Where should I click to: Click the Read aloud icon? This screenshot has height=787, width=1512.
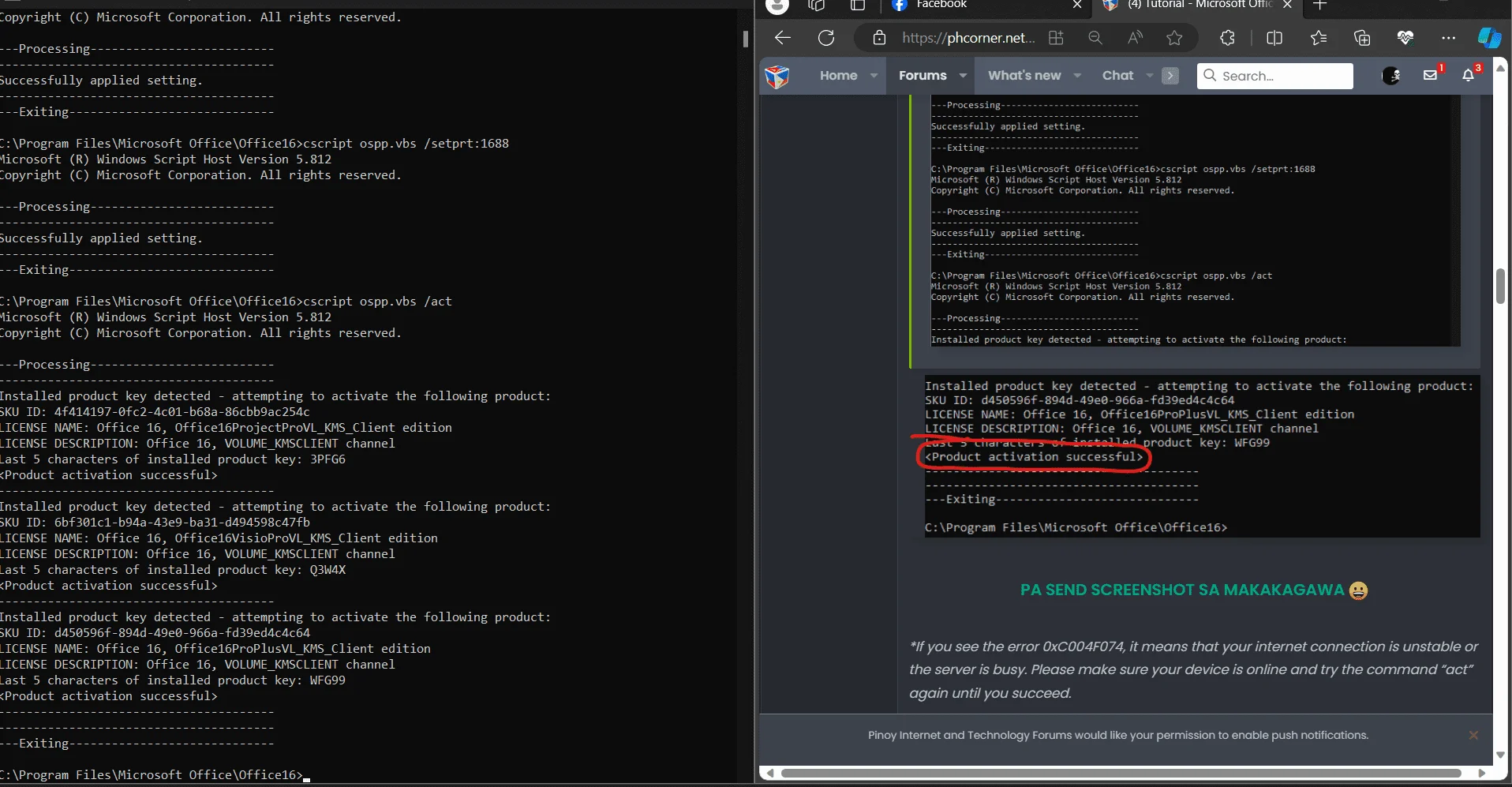coord(1135,38)
